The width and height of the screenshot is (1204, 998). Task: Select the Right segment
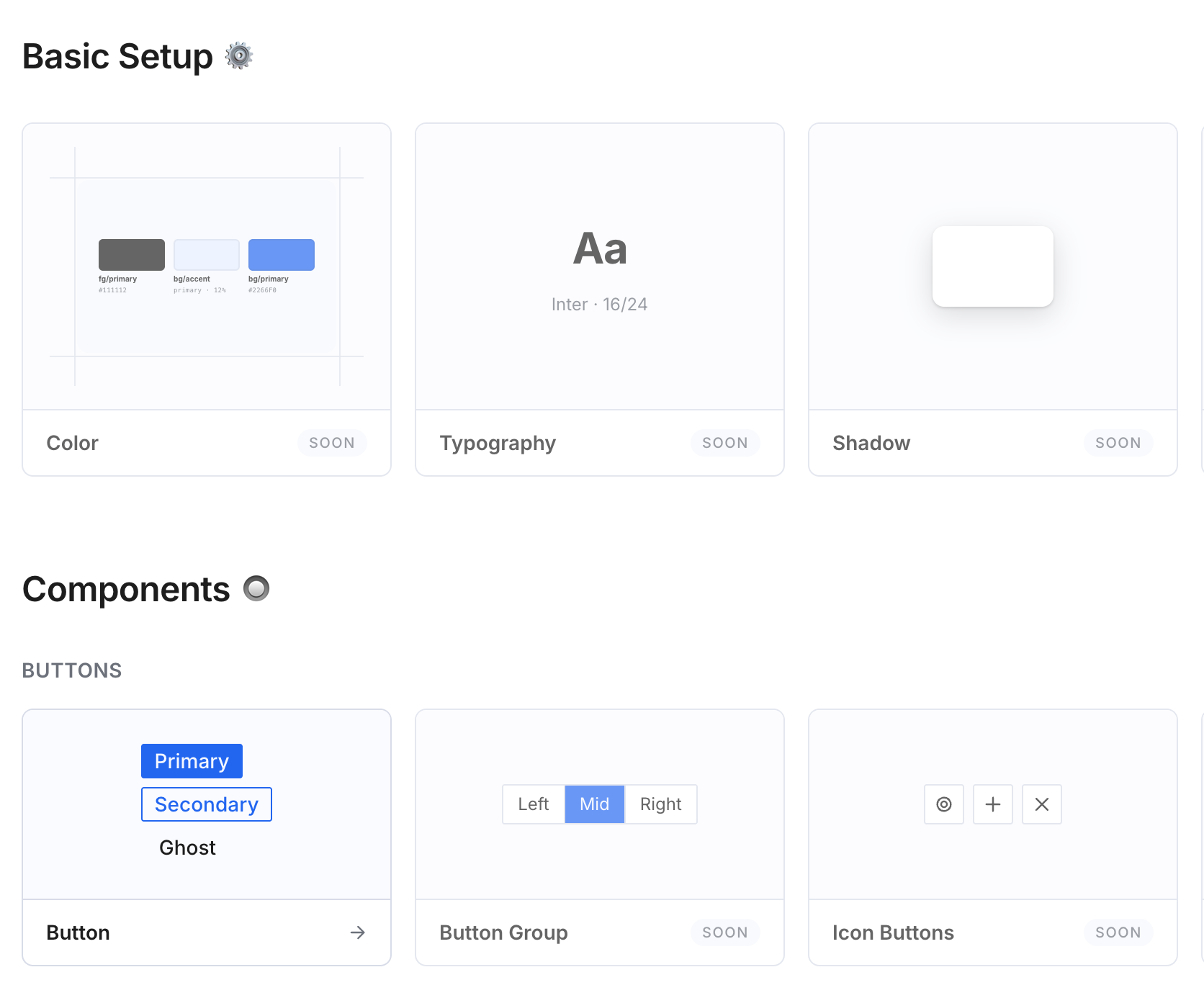tap(661, 804)
